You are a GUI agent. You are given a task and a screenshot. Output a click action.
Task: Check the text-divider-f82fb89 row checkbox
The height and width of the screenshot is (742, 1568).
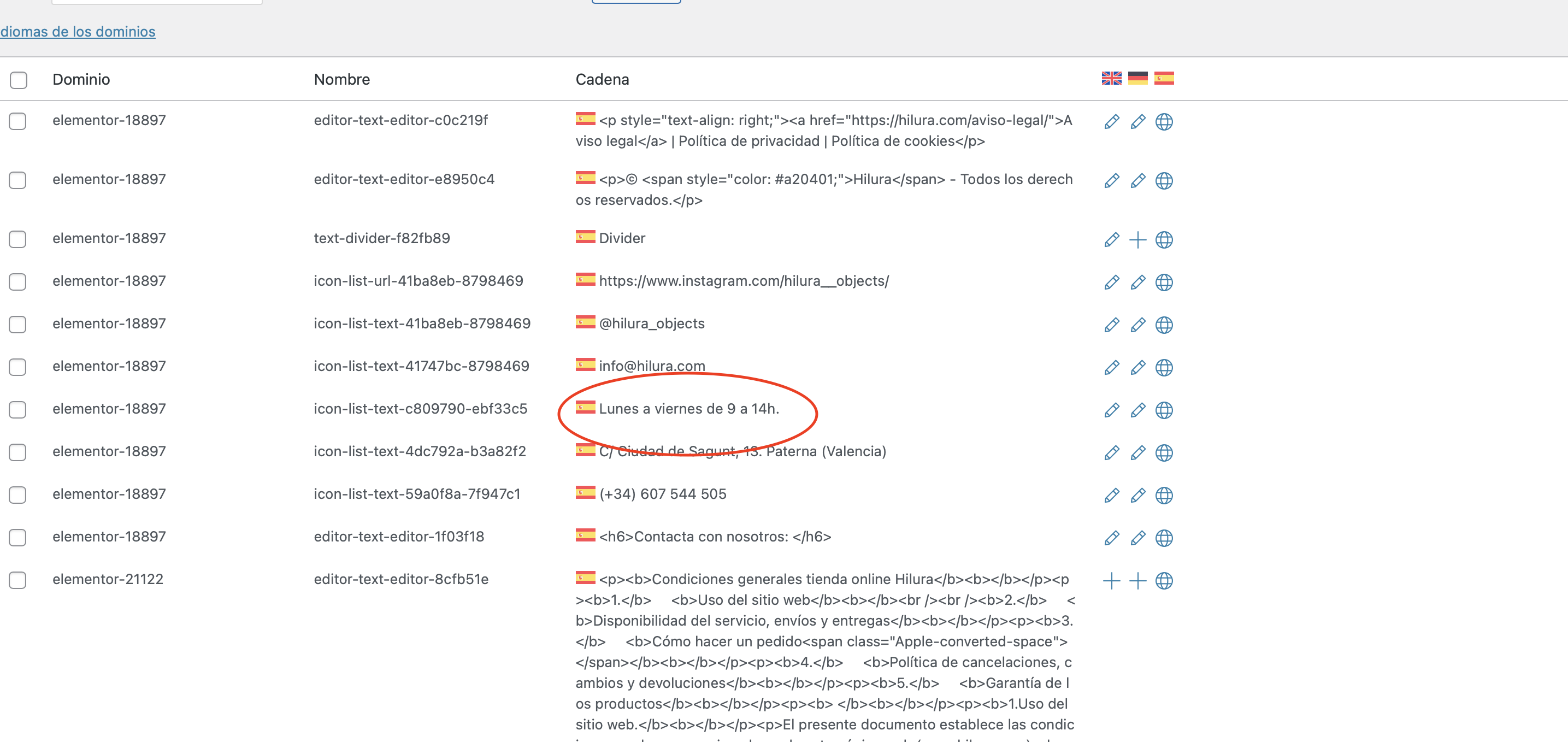pyautogui.click(x=17, y=239)
